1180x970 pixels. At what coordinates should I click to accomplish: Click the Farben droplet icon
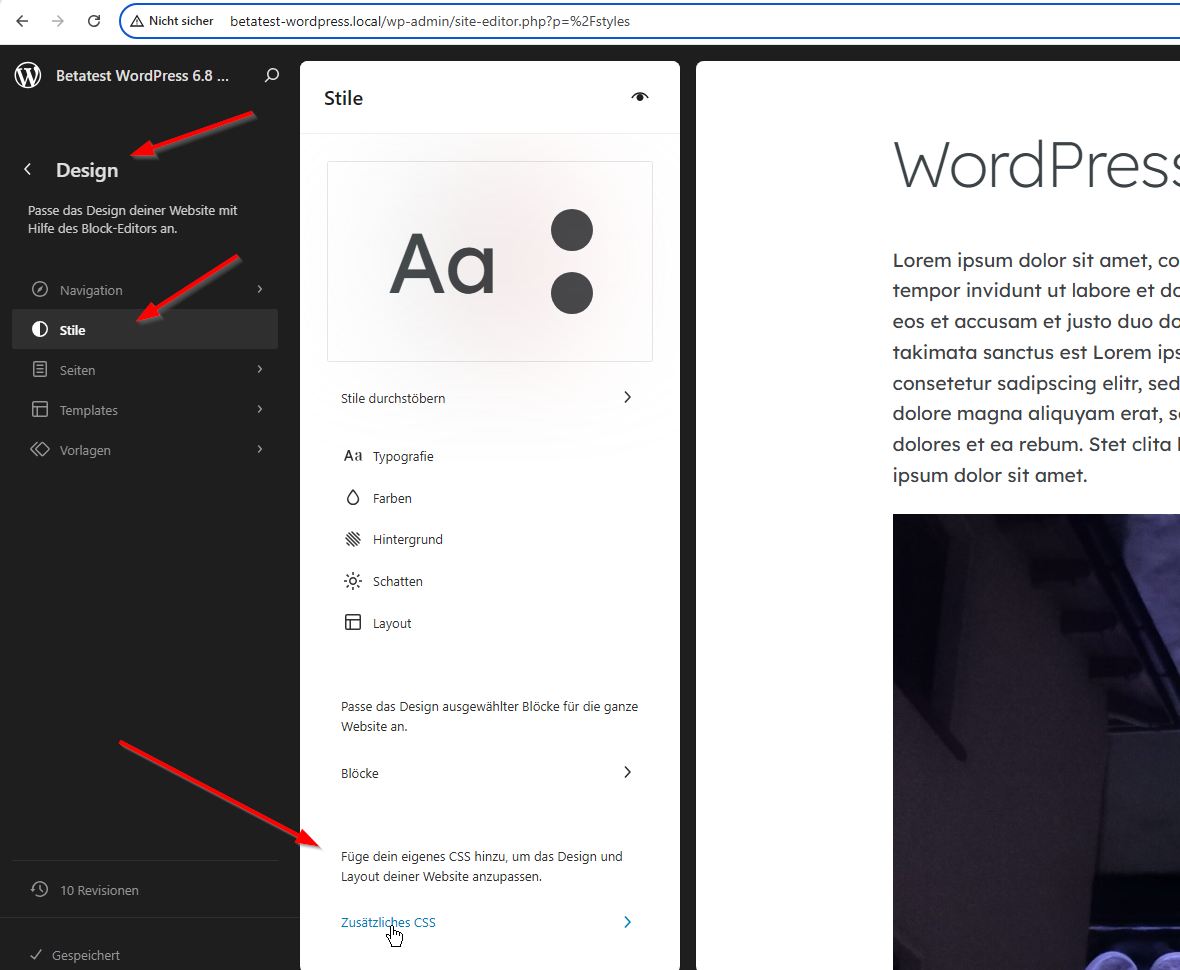click(353, 497)
